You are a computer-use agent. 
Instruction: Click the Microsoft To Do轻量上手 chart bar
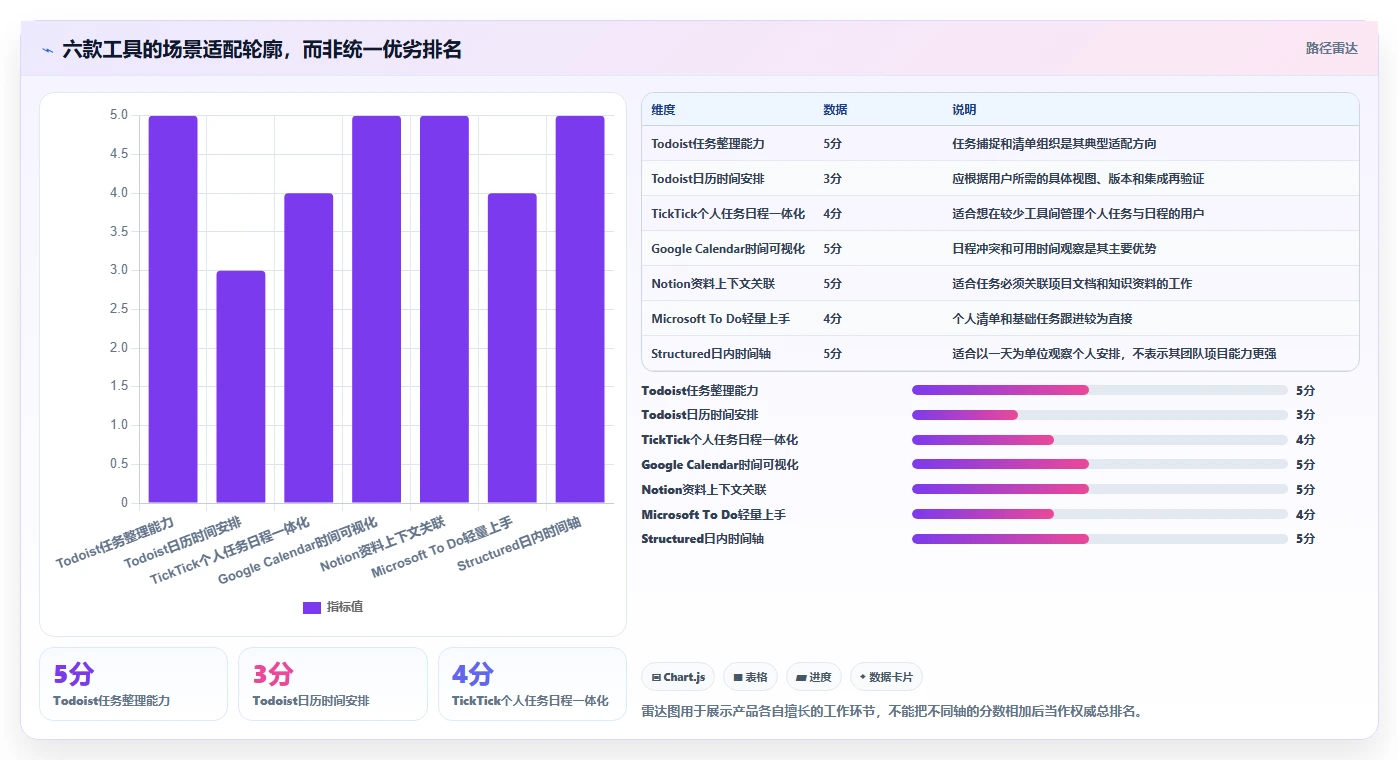coord(512,348)
